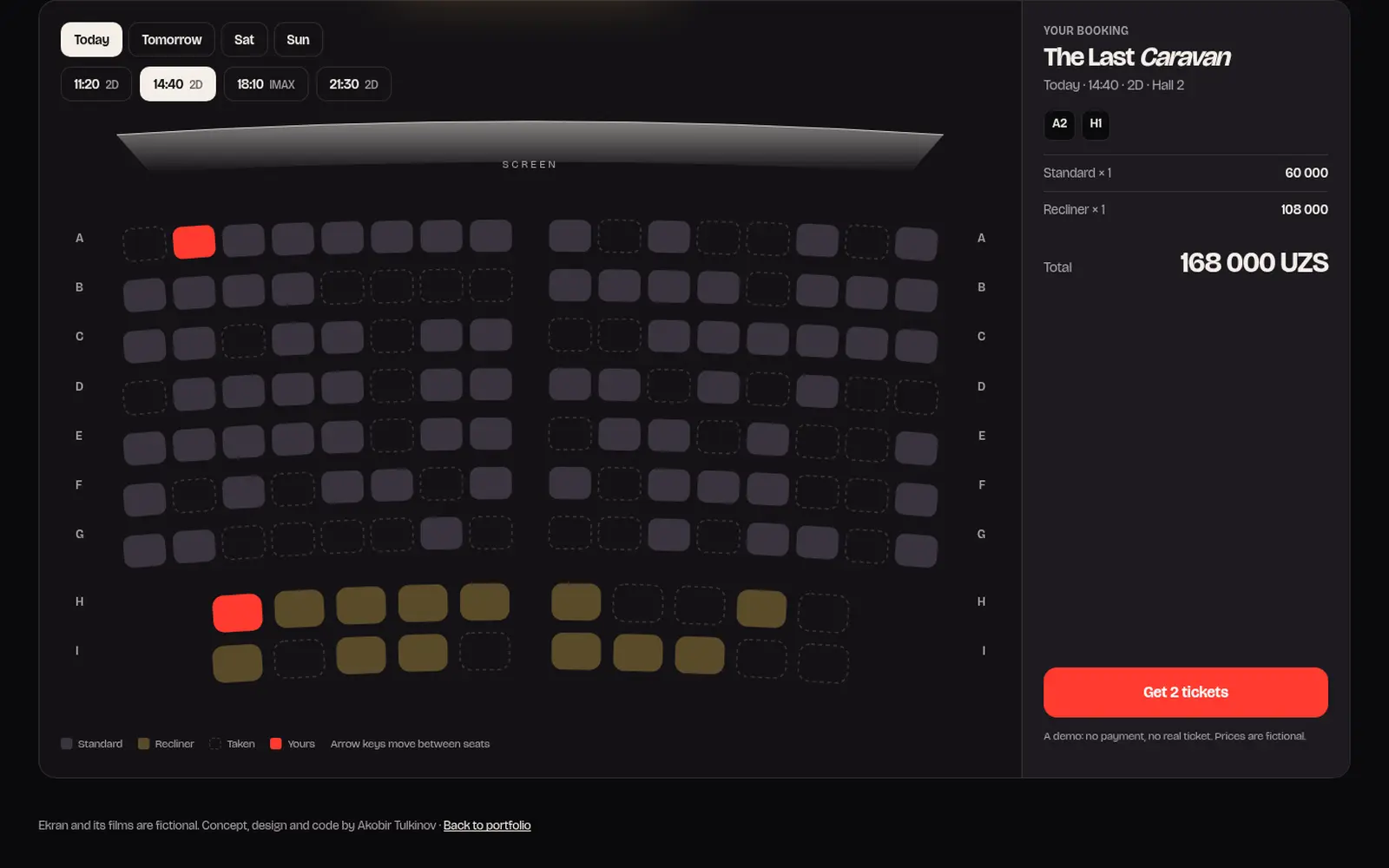Click The Last Caravan movie title
This screenshot has height=868, width=1389.
[x=1137, y=57]
